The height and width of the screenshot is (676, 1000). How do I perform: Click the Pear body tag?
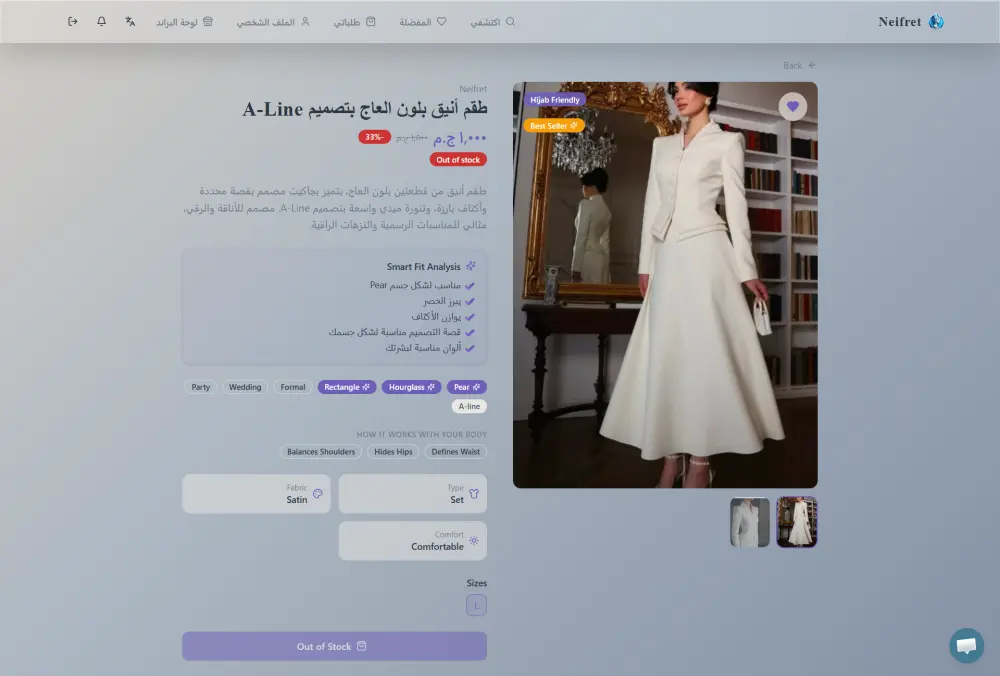(x=467, y=387)
